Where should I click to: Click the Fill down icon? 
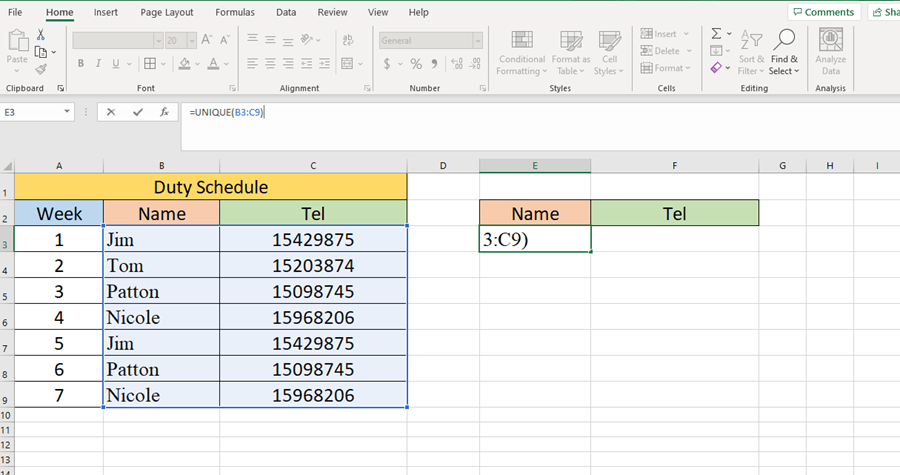[716, 51]
